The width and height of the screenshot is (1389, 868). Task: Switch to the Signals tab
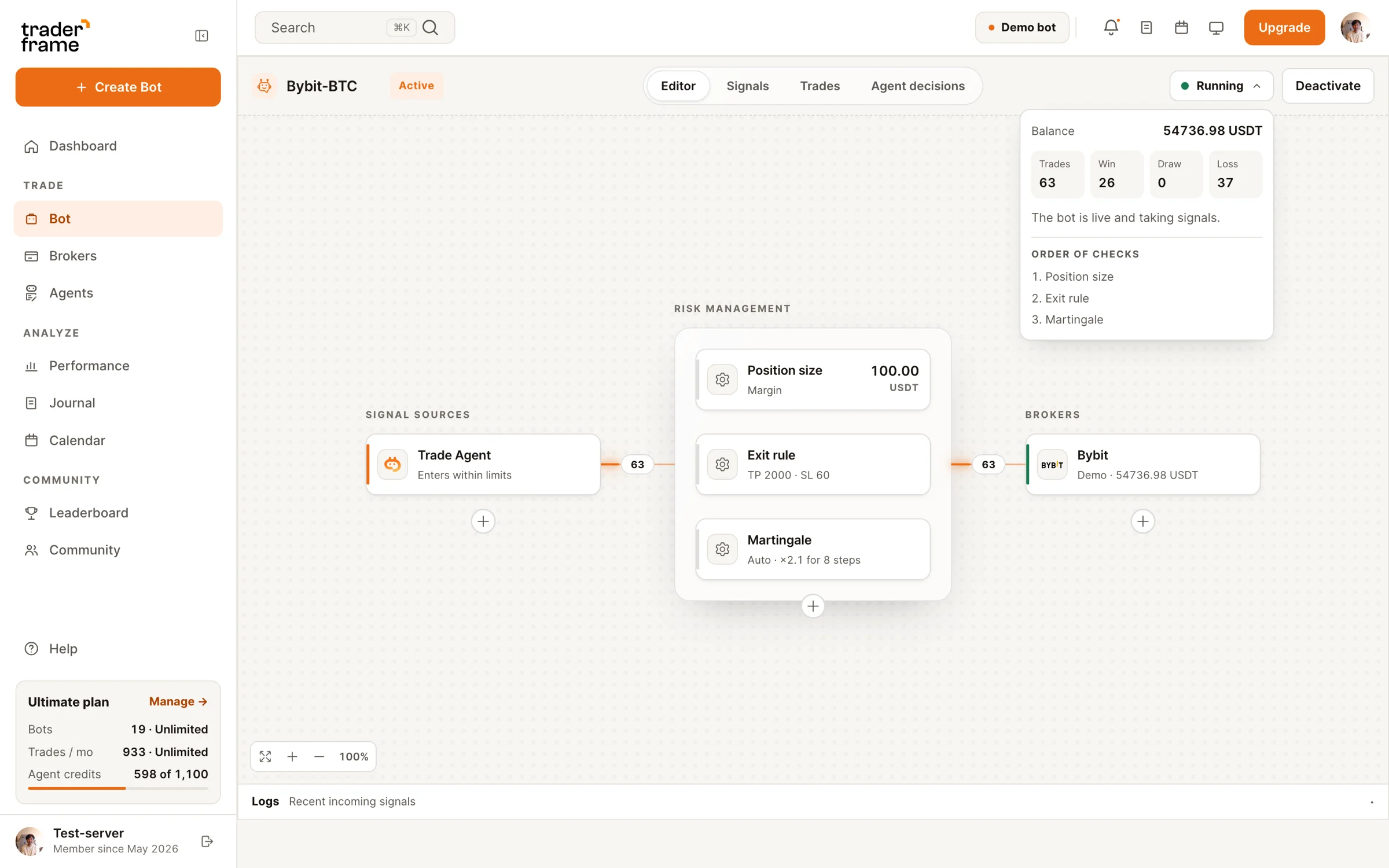click(x=747, y=86)
